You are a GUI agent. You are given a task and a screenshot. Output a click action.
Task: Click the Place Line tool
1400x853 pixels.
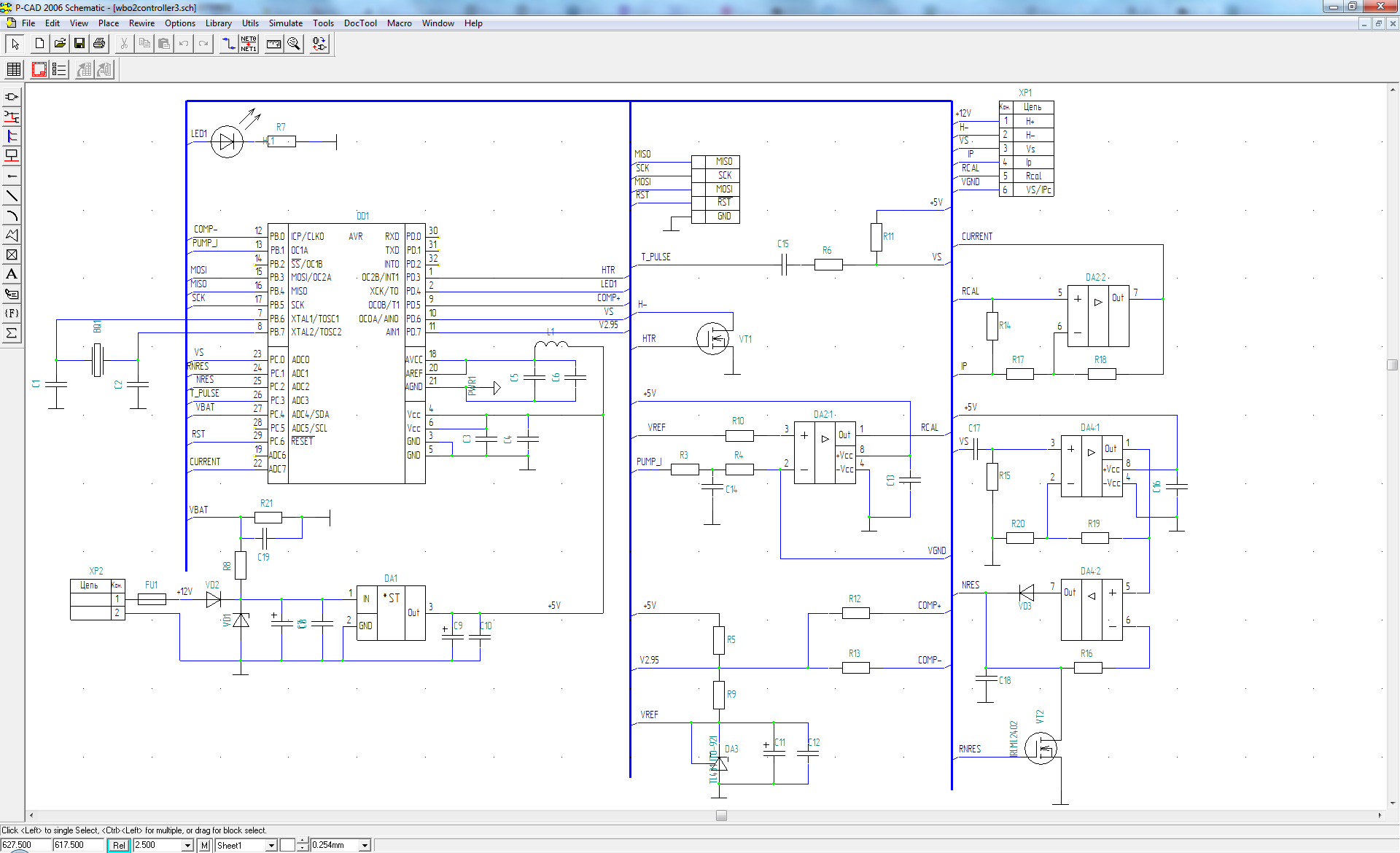point(12,195)
